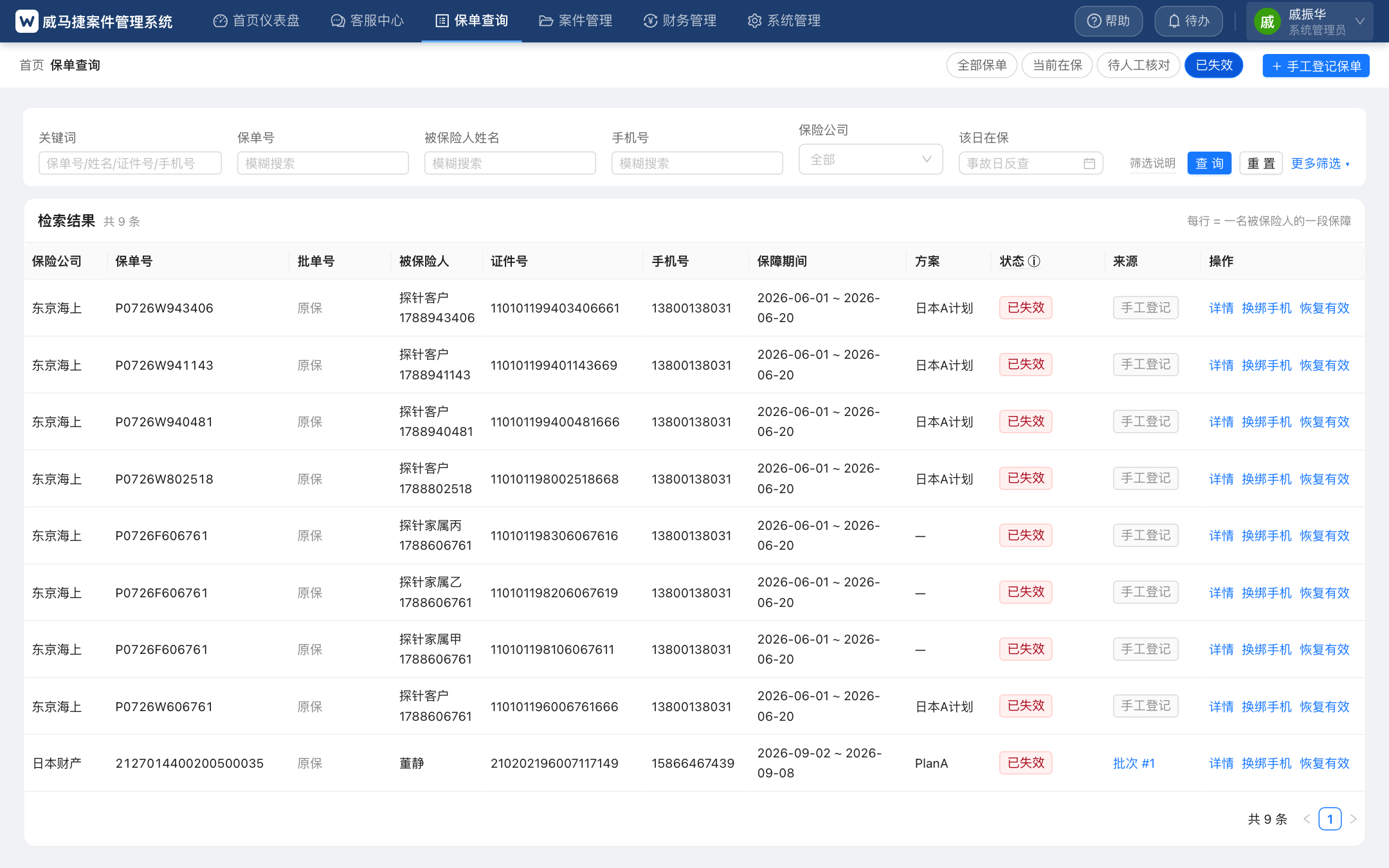Open 首页仪表盘 menu
The width and height of the screenshot is (1389, 868).
[257, 21]
